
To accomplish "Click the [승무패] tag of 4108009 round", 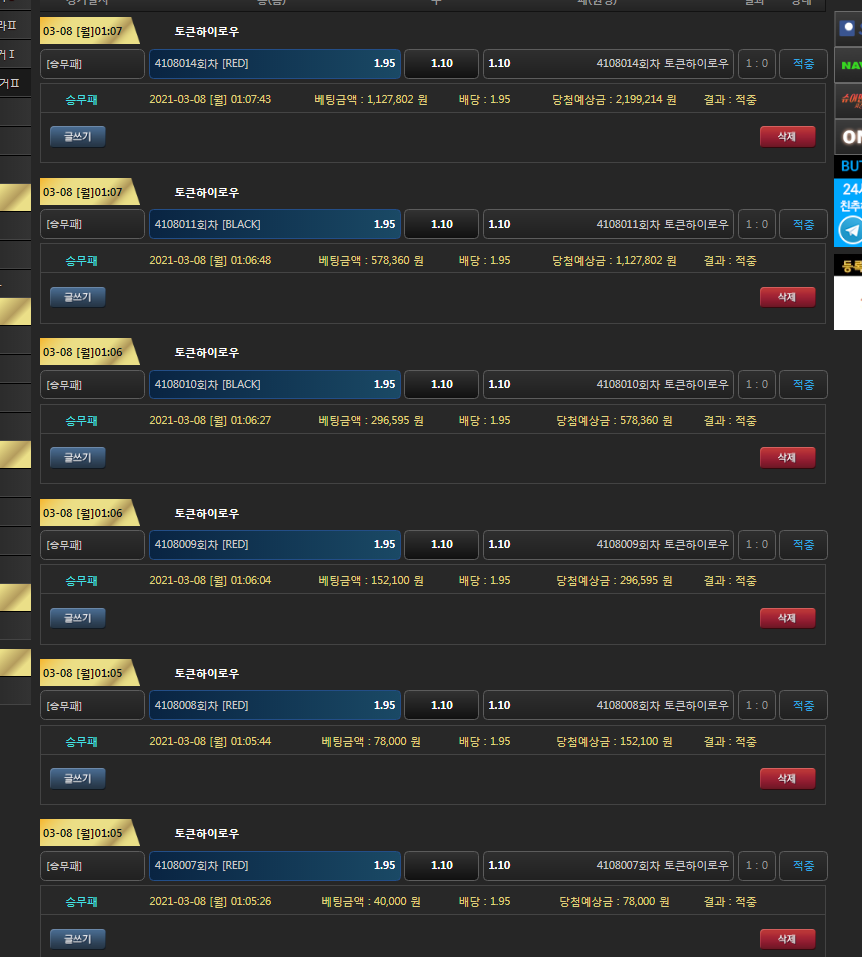I will (x=92, y=545).
